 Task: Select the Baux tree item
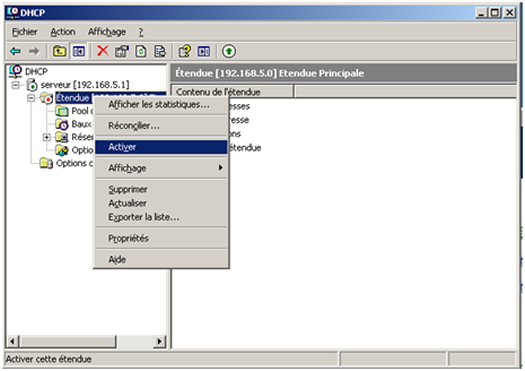coord(81,124)
